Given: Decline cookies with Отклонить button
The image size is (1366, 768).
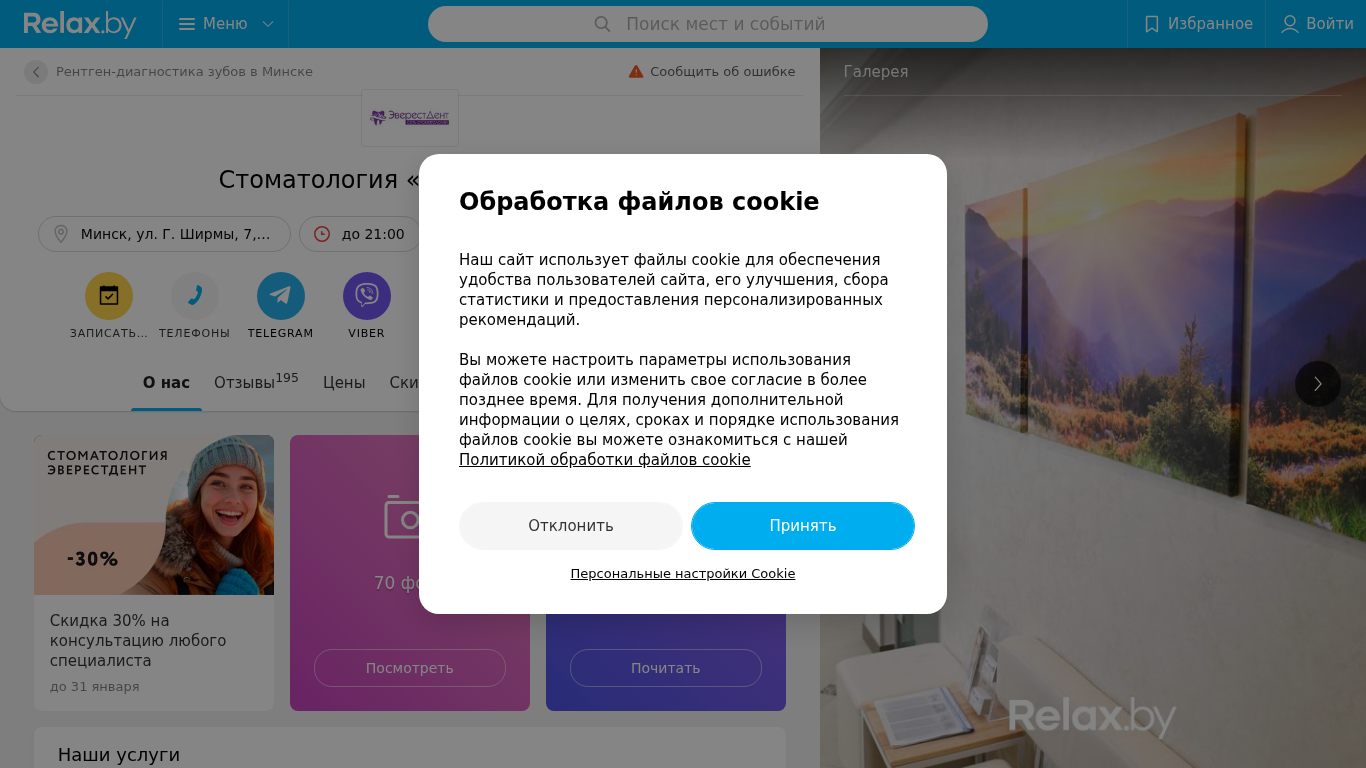Looking at the screenshot, I should (571, 526).
